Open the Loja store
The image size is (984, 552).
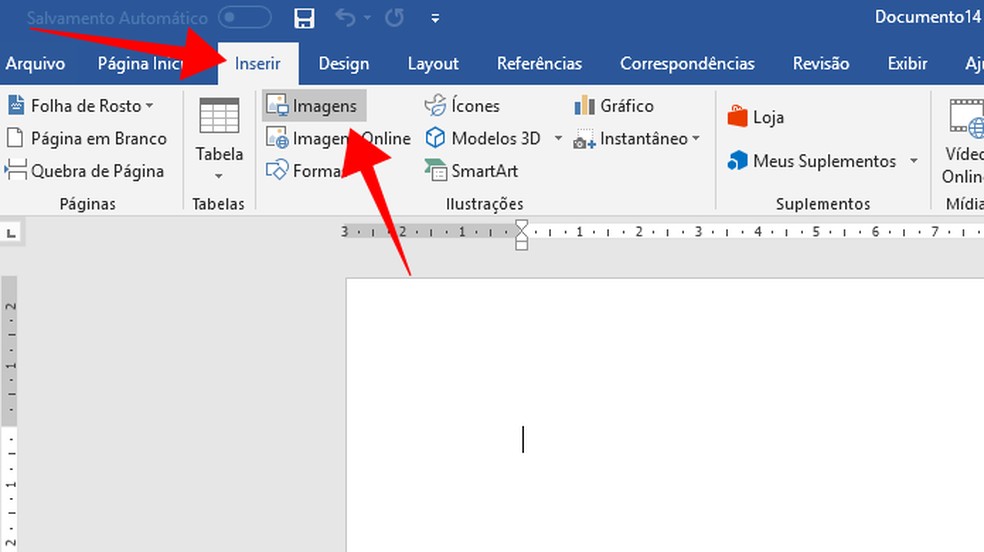[x=756, y=117]
